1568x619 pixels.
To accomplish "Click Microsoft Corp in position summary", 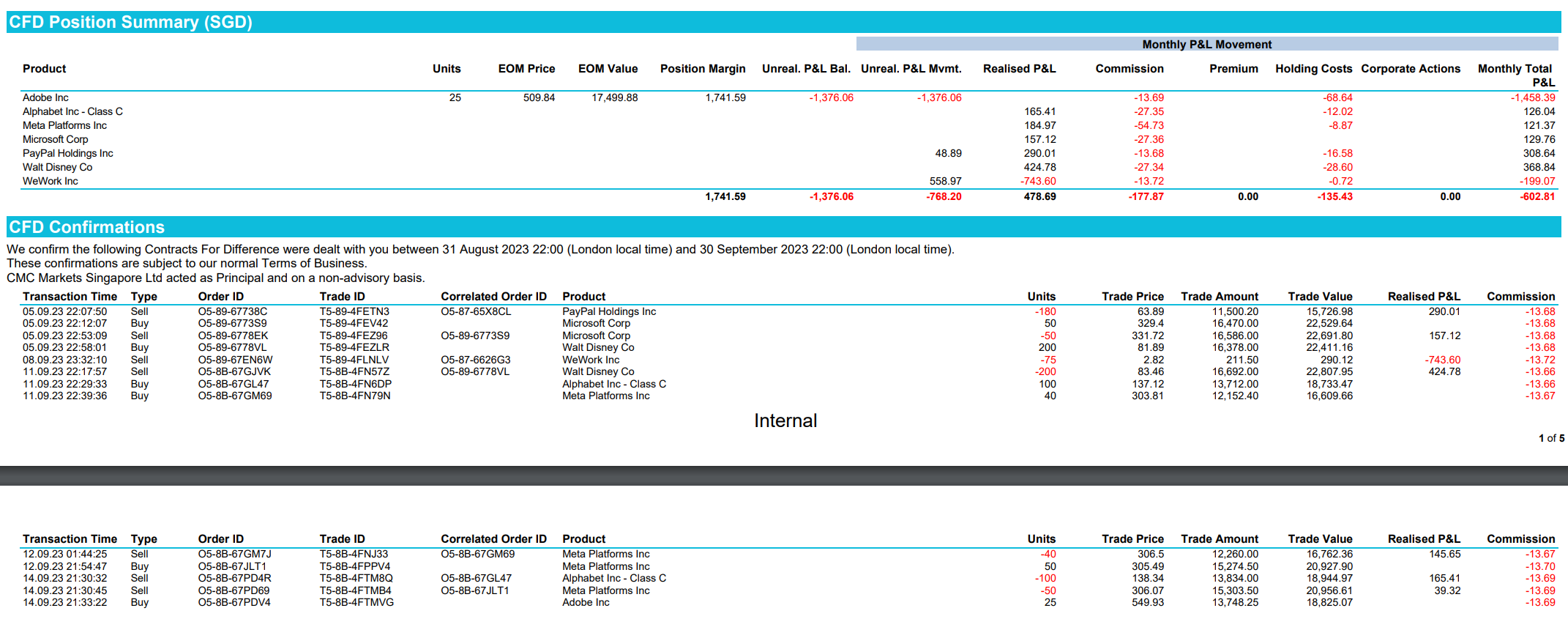I will point(55,139).
